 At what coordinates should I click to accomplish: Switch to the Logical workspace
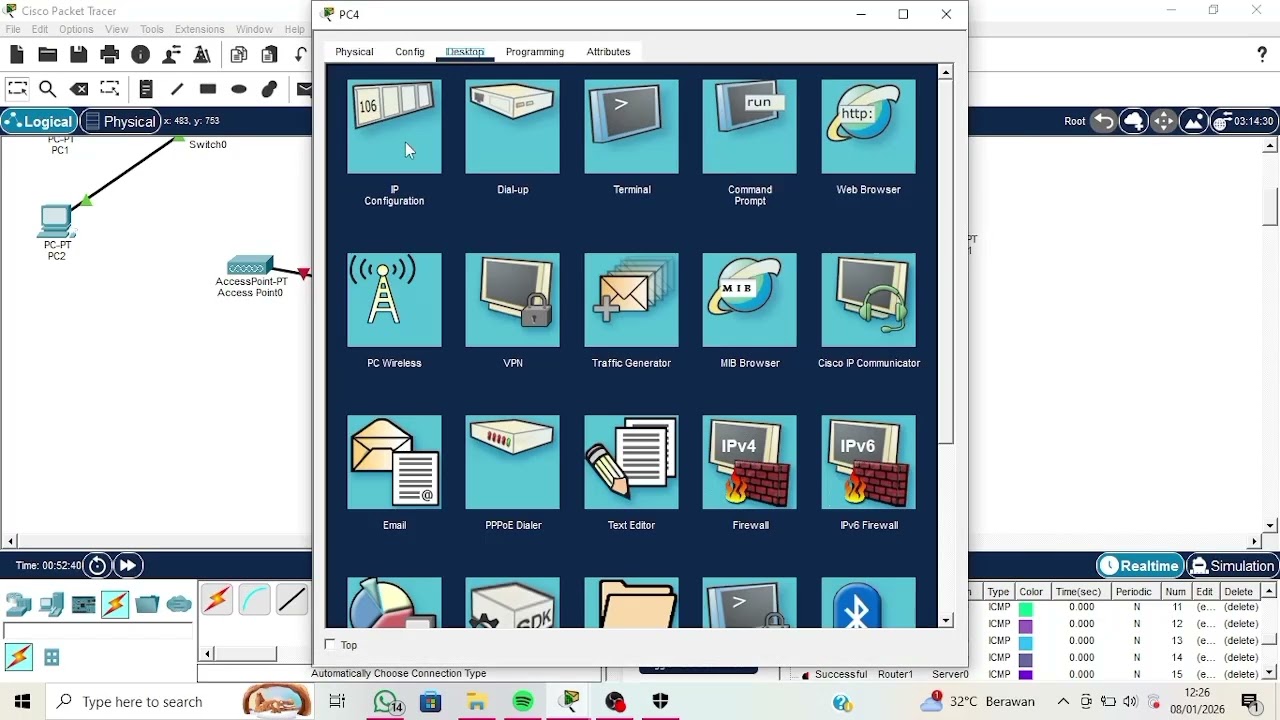(x=38, y=122)
